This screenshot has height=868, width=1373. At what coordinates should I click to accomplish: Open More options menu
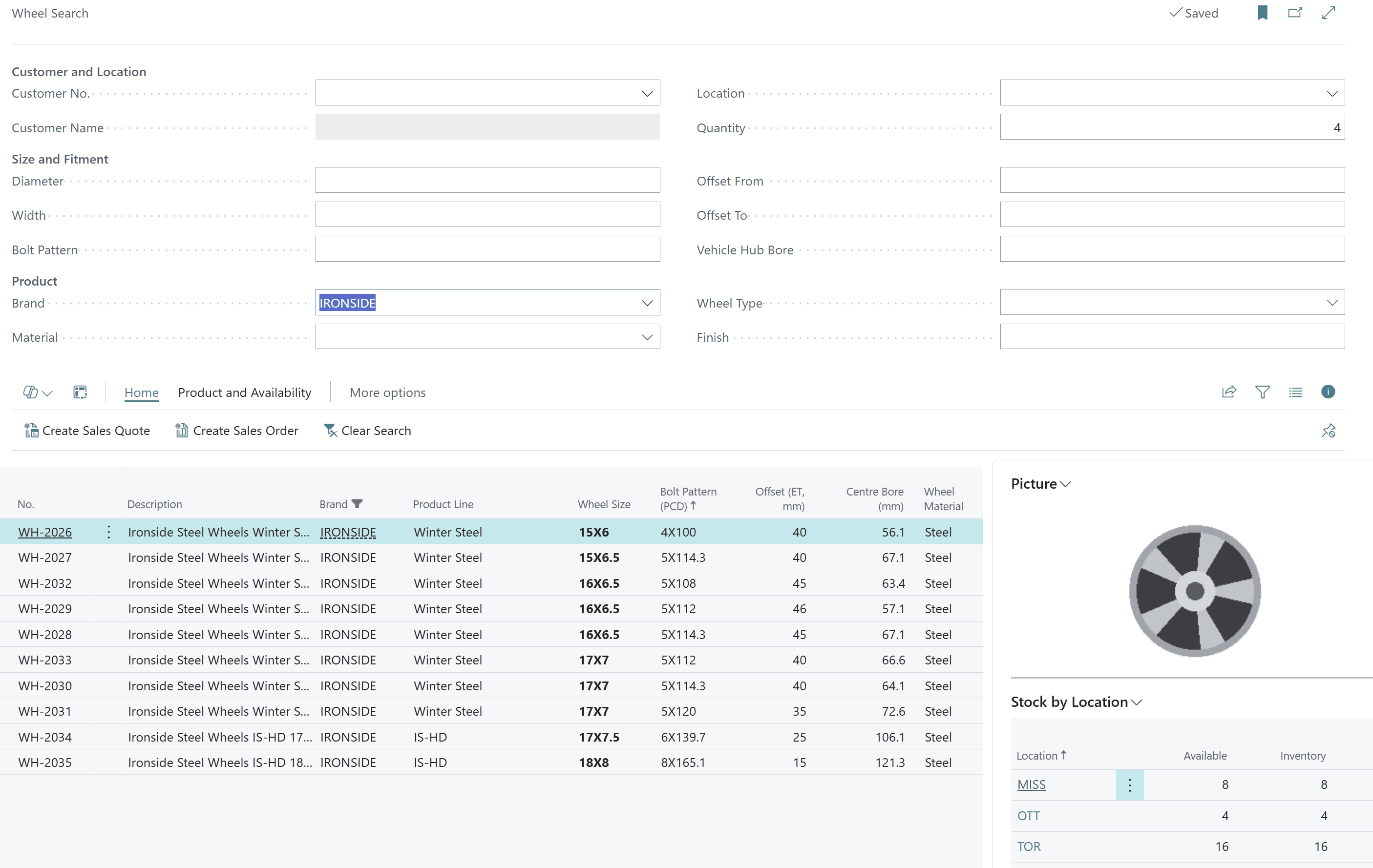click(x=388, y=393)
